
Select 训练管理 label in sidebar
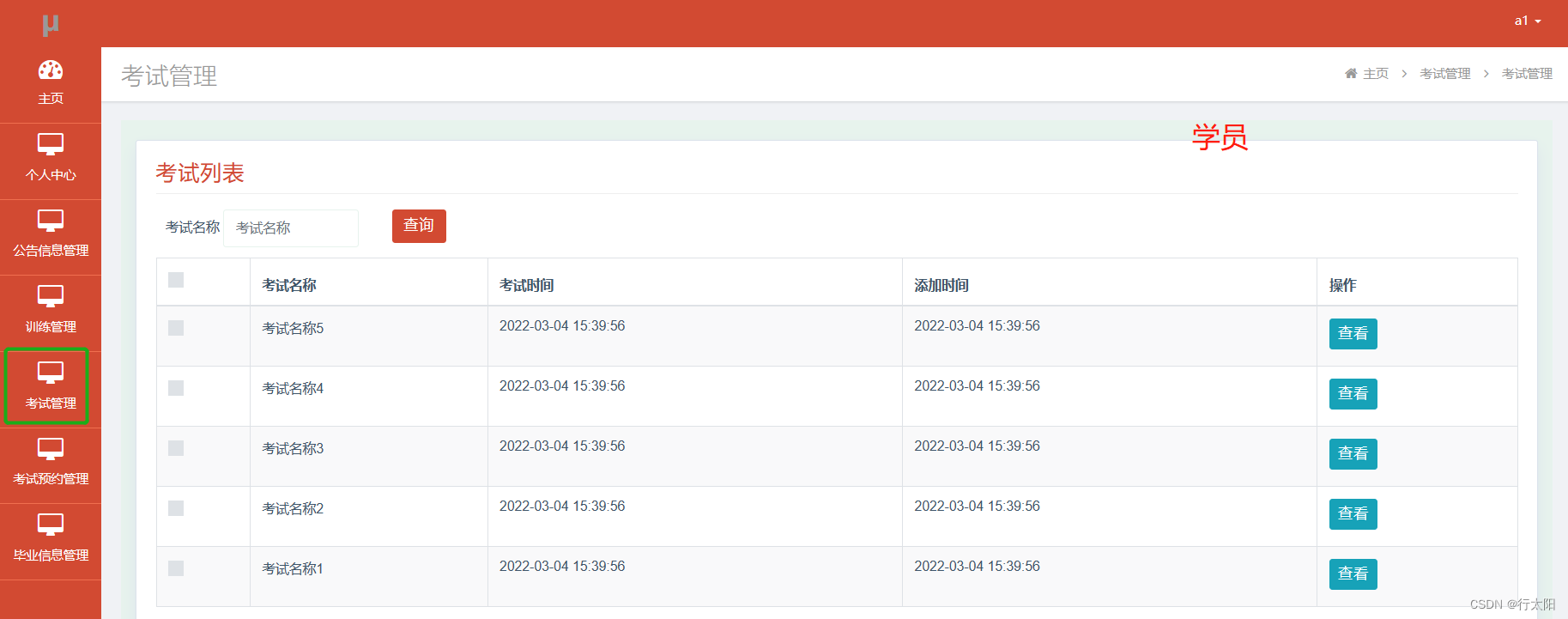pyautogui.click(x=51, y=327)
